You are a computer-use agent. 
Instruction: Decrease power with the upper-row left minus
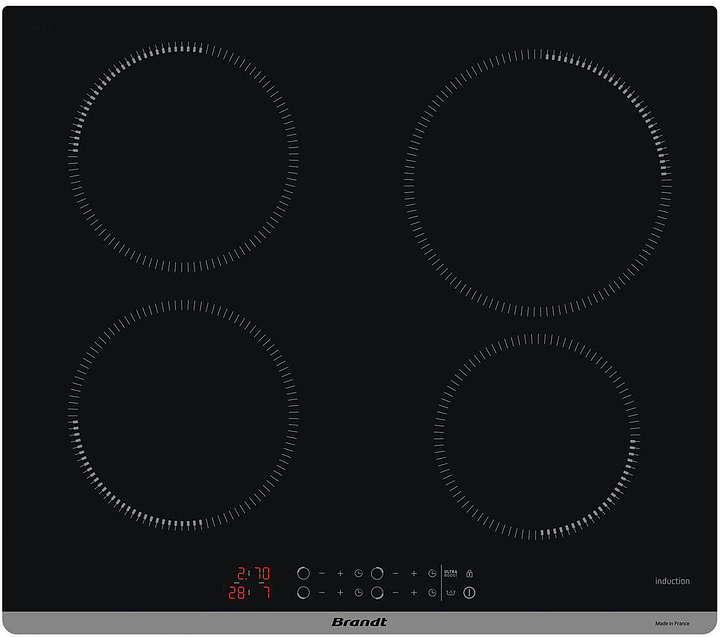pos(322,573)
